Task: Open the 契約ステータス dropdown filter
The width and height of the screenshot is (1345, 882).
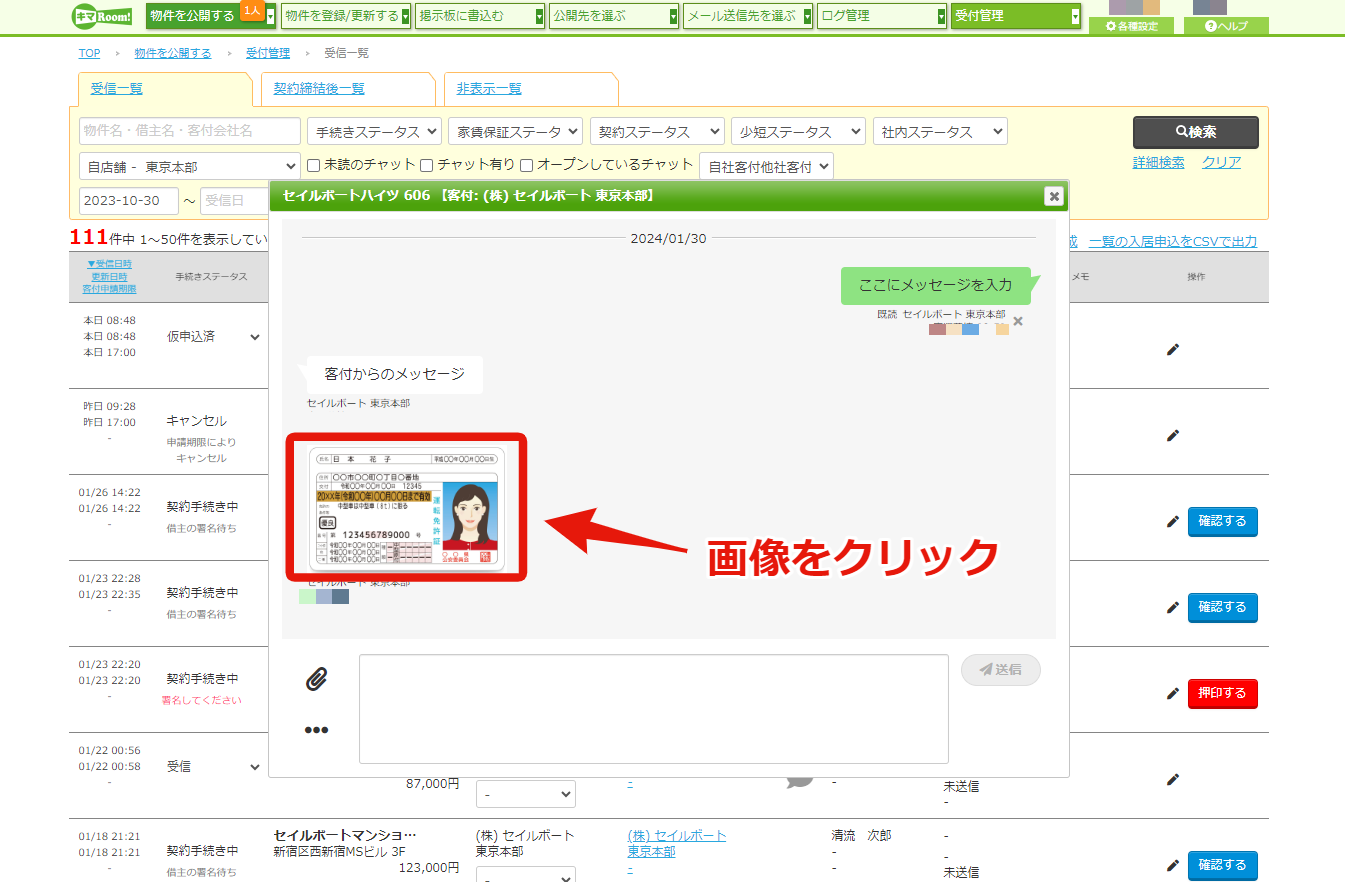Action: 657,131
